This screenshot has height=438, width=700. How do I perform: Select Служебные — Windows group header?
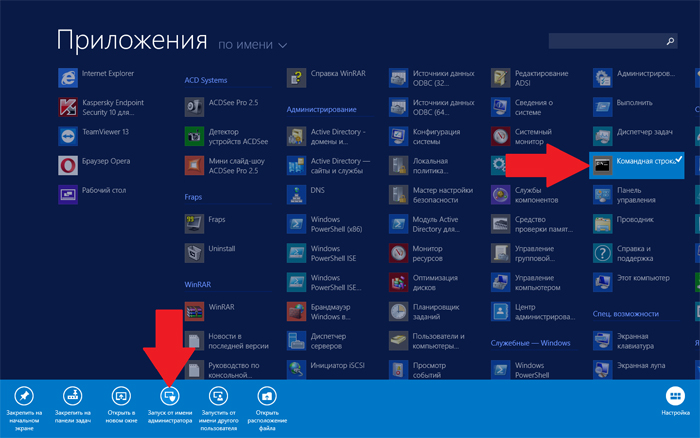click(530, 343)
